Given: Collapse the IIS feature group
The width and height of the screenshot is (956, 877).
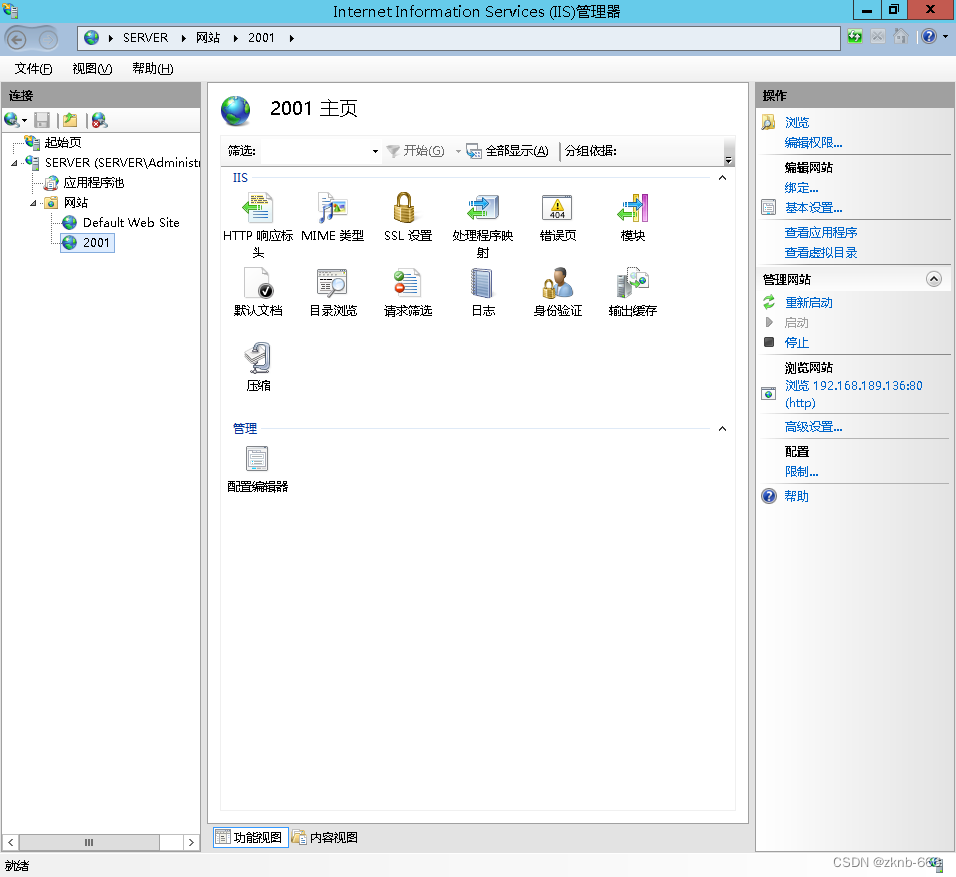Looking at the screenshot, I should 722,177.
